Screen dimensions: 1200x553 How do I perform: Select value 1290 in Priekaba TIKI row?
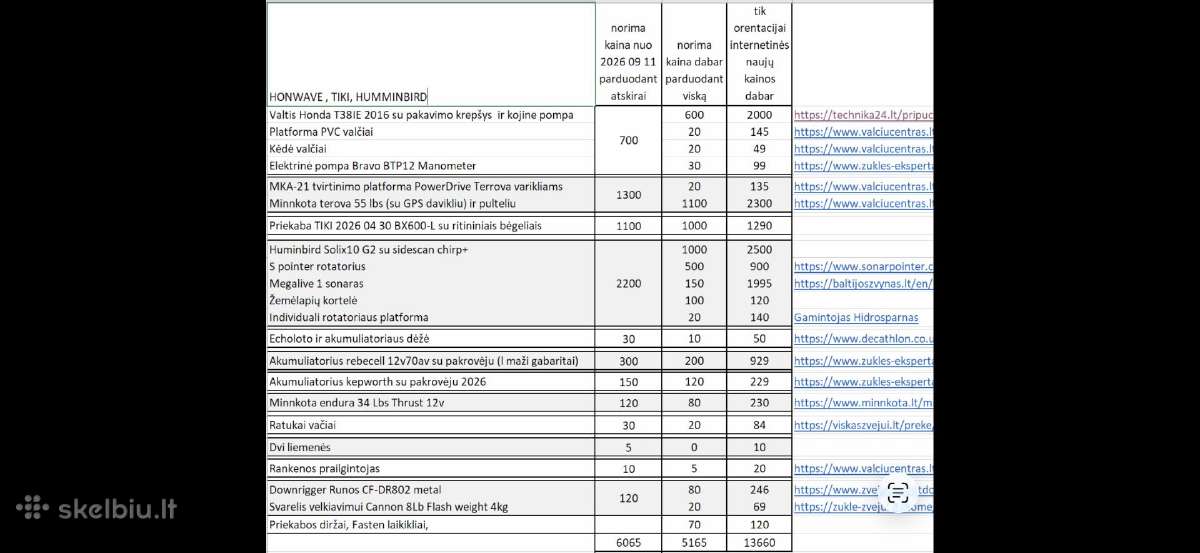(758, 226)
